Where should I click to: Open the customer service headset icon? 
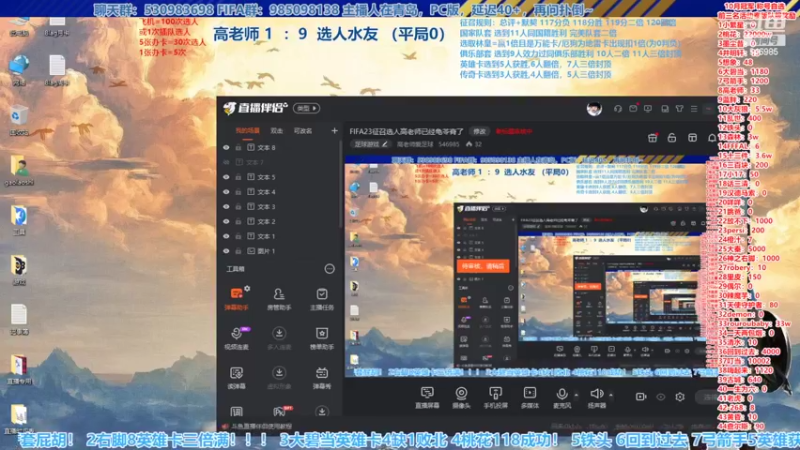618,109
